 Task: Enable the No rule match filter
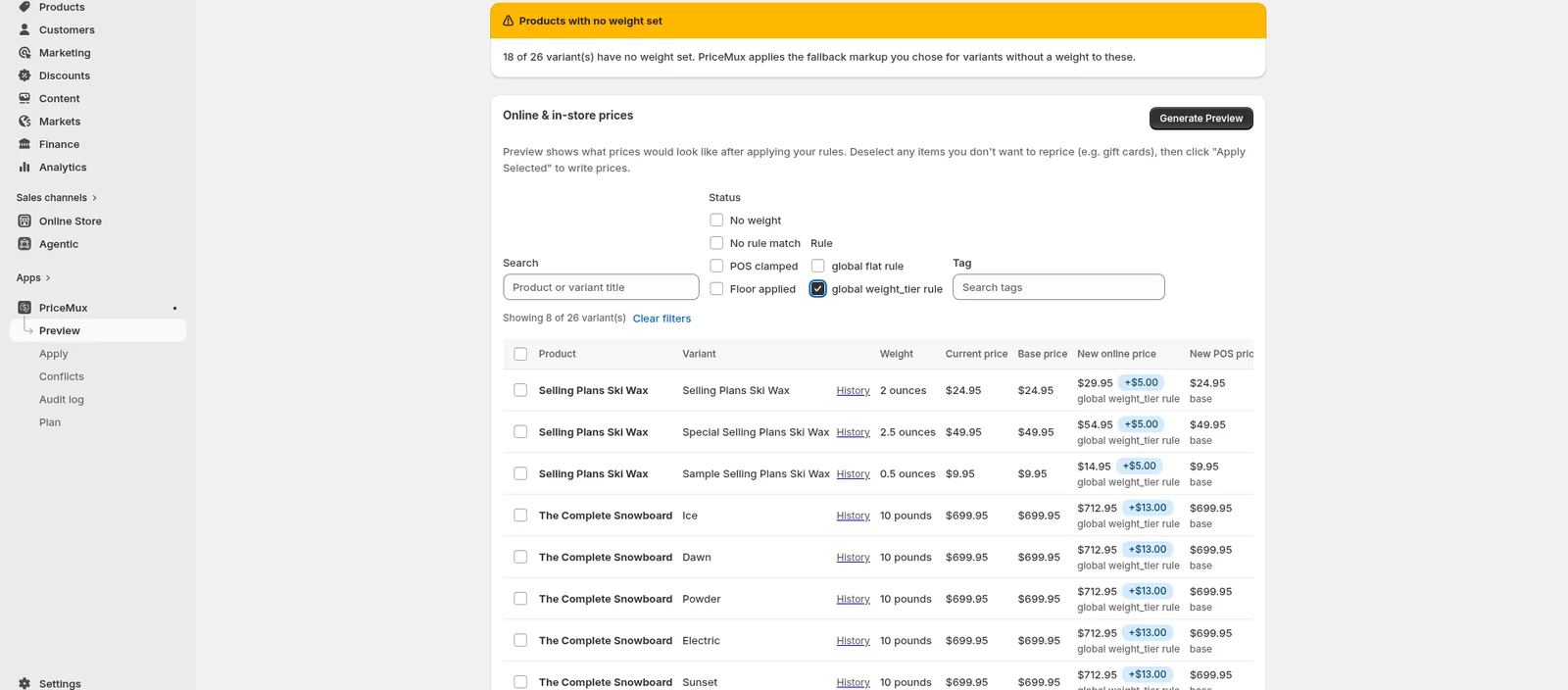pyautogui.click(x=716, y=243)
